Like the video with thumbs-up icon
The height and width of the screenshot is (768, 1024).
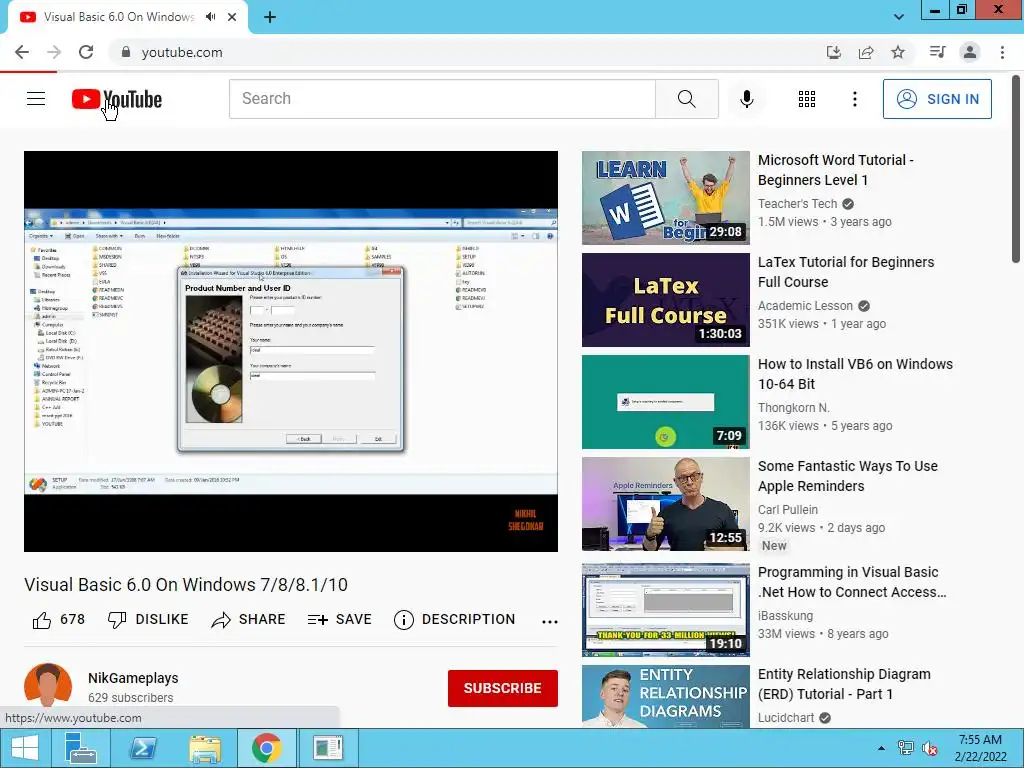tap(42, 620)
